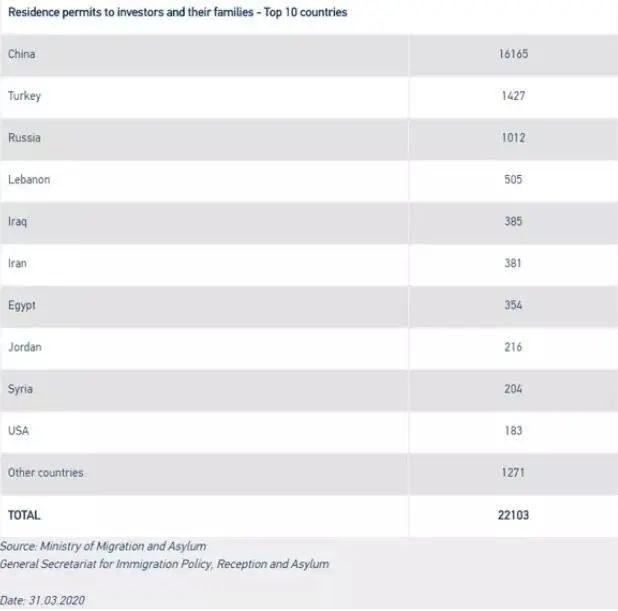Click the USA row label
Viewport: 618px width, 611px height.
[19, 431]
